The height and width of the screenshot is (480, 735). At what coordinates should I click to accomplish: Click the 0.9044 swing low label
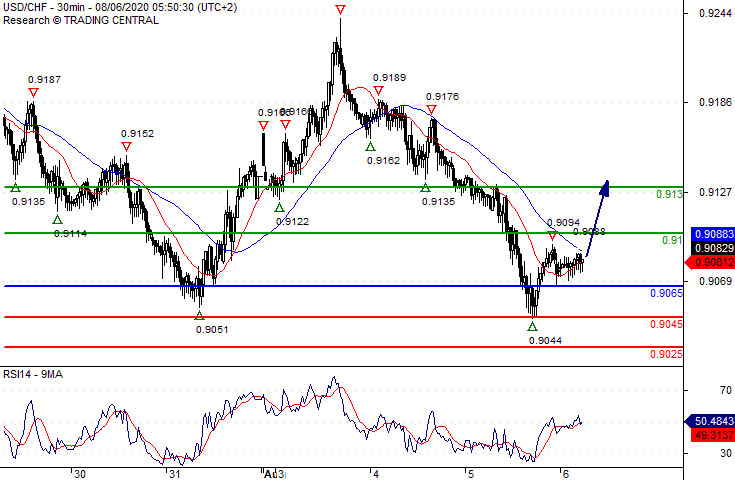[x=545, y=341]
